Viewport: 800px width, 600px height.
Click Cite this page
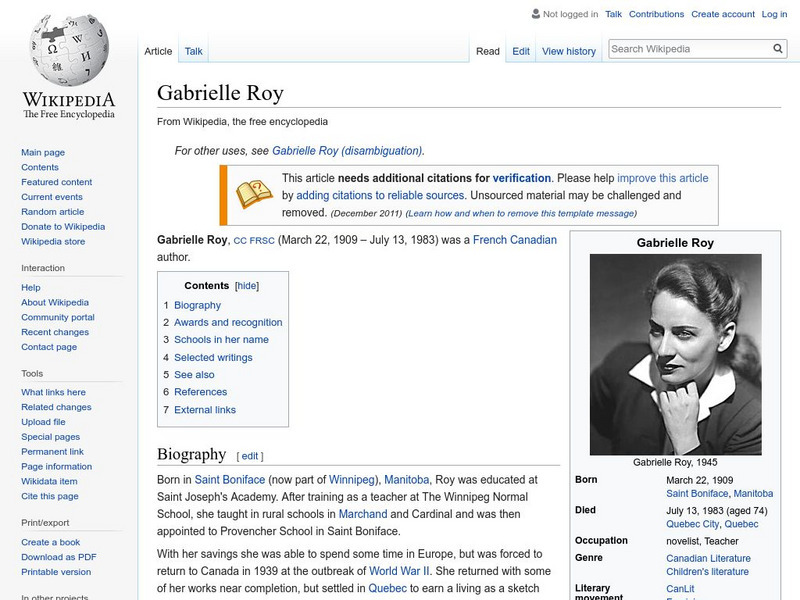50,495
